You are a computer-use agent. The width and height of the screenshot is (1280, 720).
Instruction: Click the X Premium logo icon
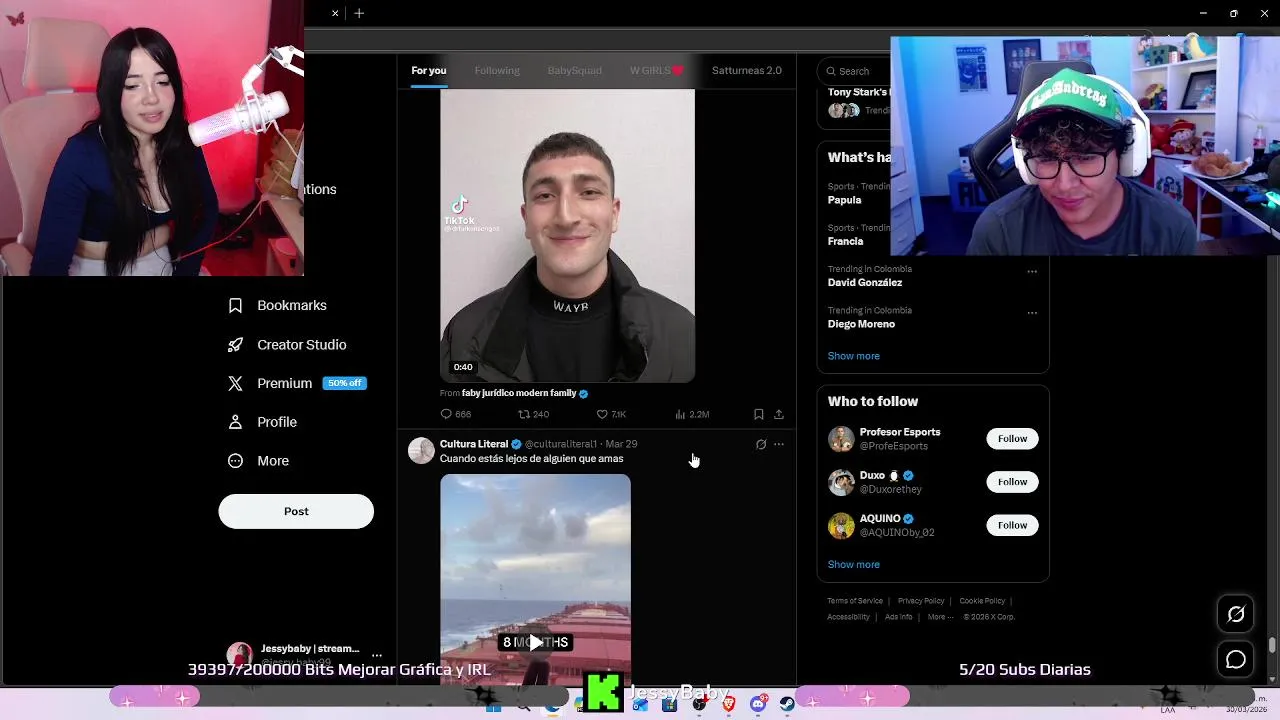pos(235,383)
